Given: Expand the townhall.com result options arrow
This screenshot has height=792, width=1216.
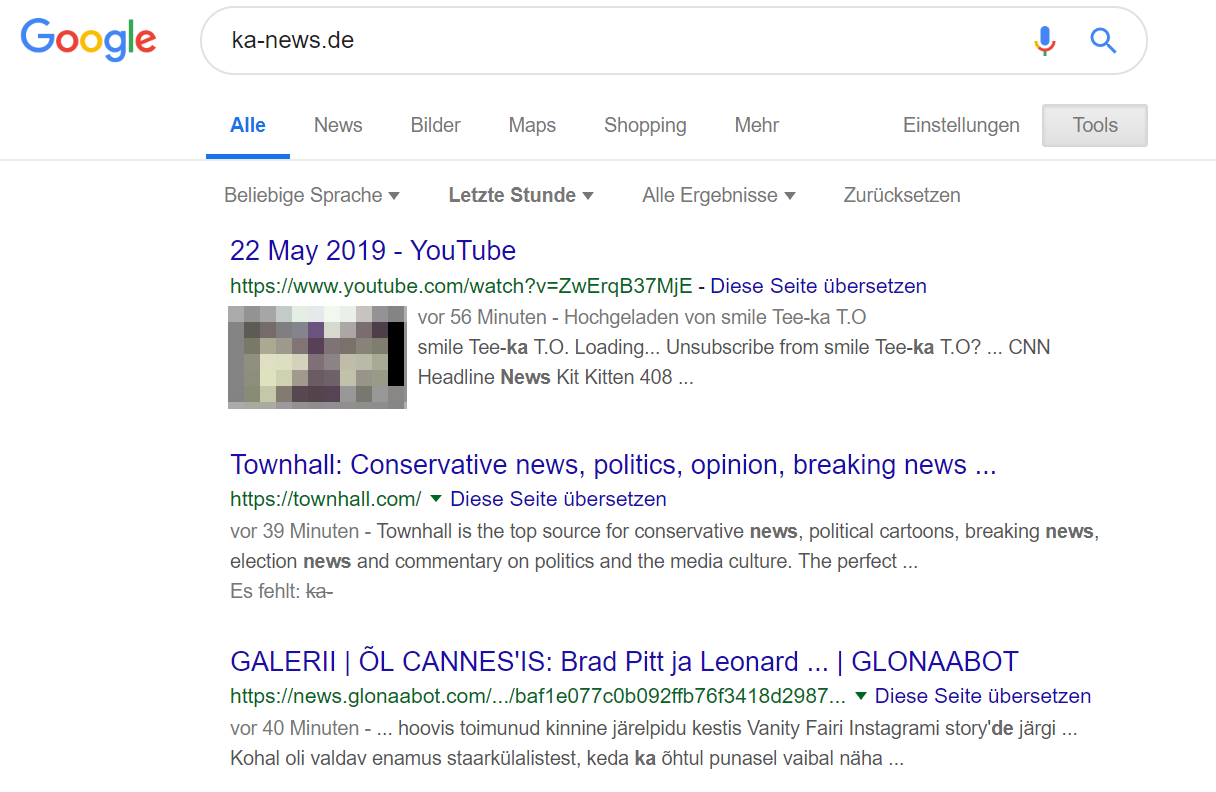Looking at the screenshot, I should click(x=434, y=498).
